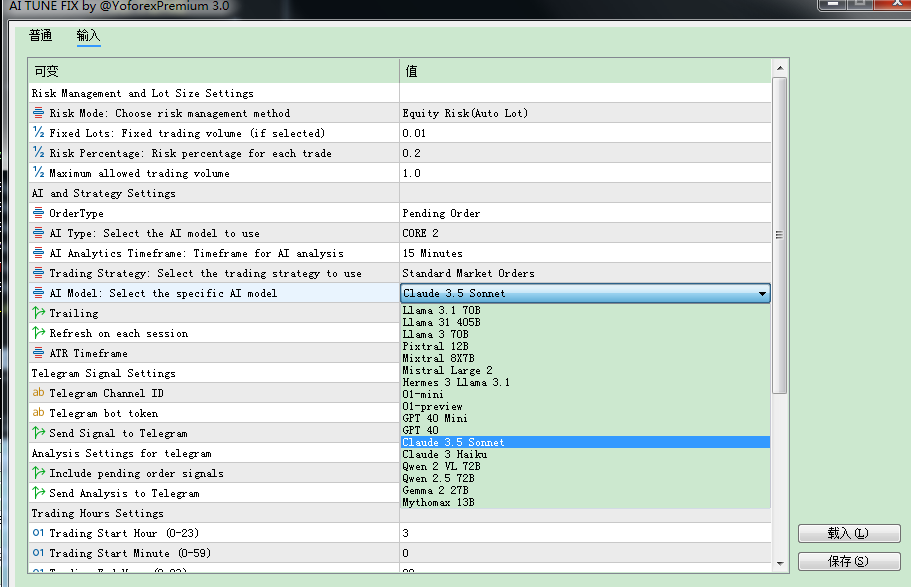This screenshot has width=911, height=587.
Task: Click the 载入(L) load button
Action: pos(848,534)
